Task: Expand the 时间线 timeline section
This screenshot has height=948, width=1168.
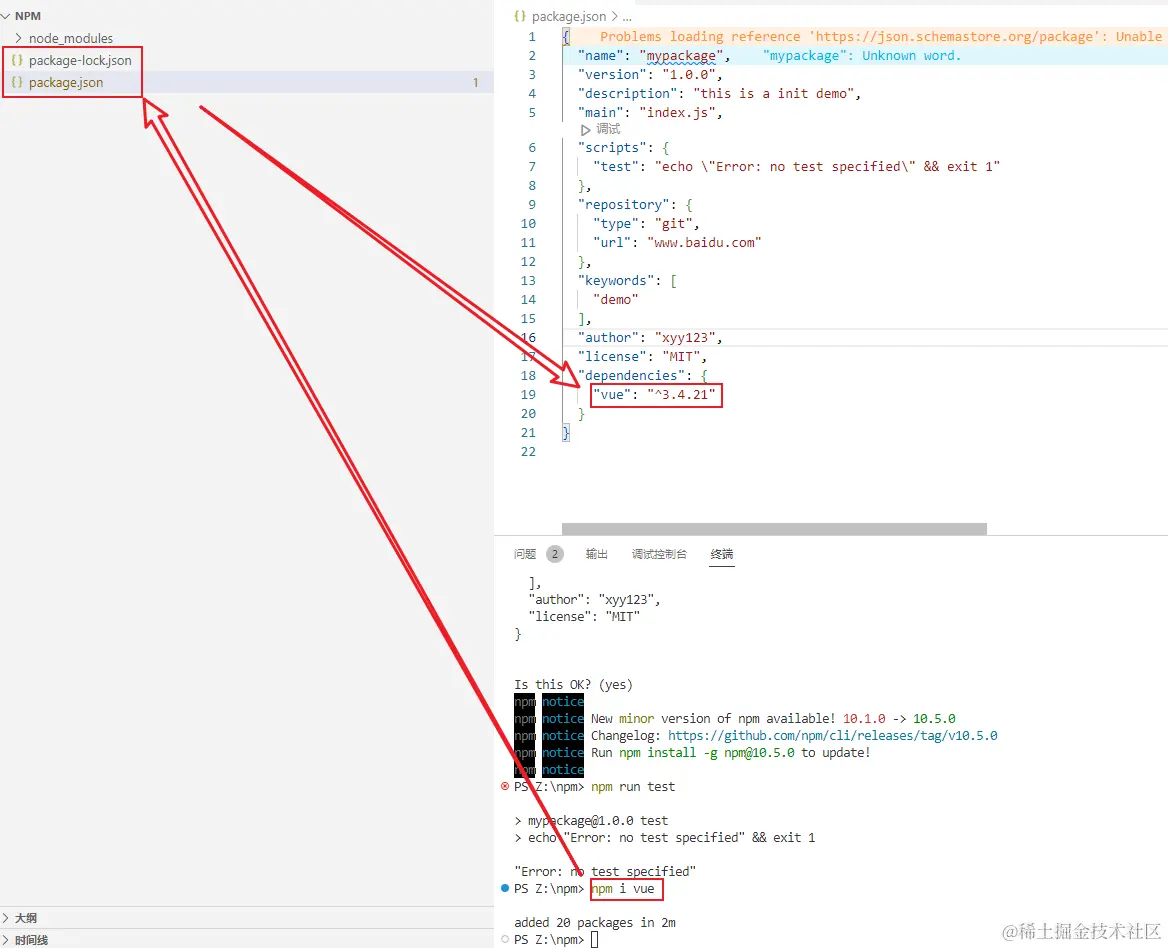Action: pyautogui.click(x=31, y=940)
